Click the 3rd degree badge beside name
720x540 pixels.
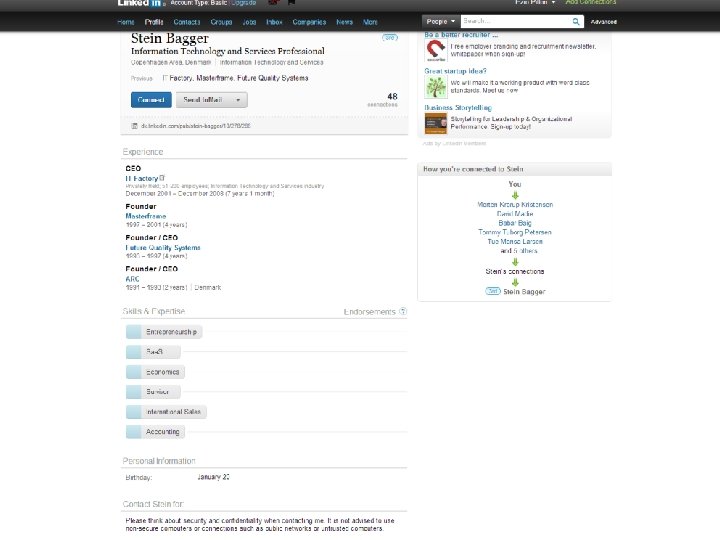click(390, 38)
